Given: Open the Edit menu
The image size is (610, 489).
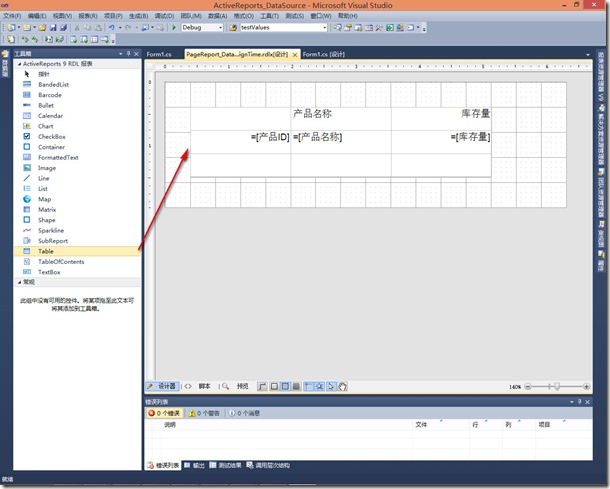Looking at the screenshot, I should tap(37, 16).
